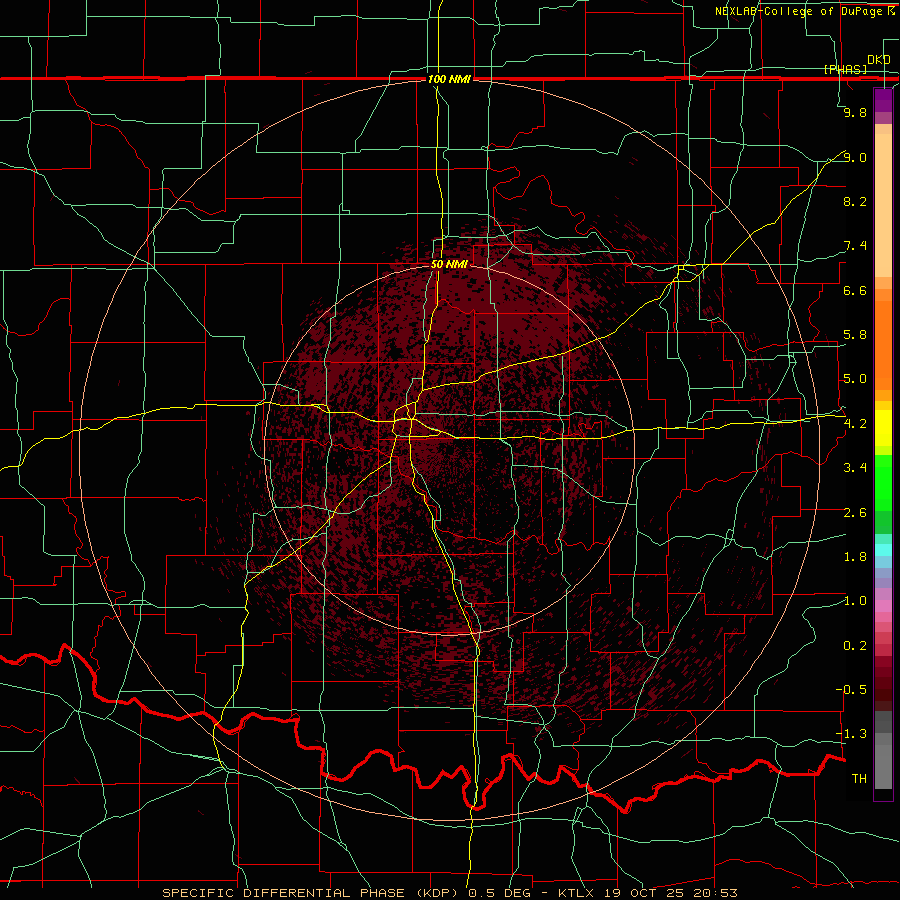Click the 9.0 scale value

pos(855,157)
